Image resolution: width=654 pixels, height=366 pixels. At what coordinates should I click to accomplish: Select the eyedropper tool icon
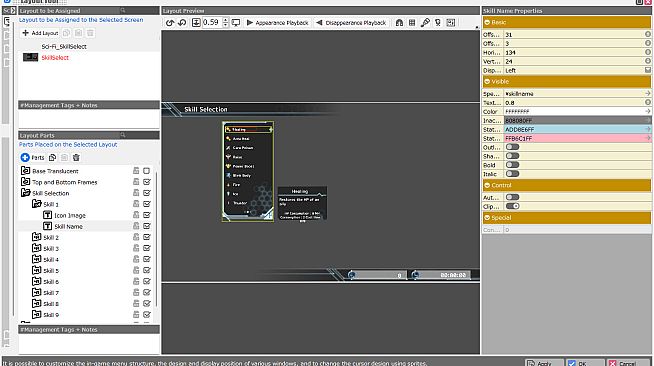tap(425, 23)
